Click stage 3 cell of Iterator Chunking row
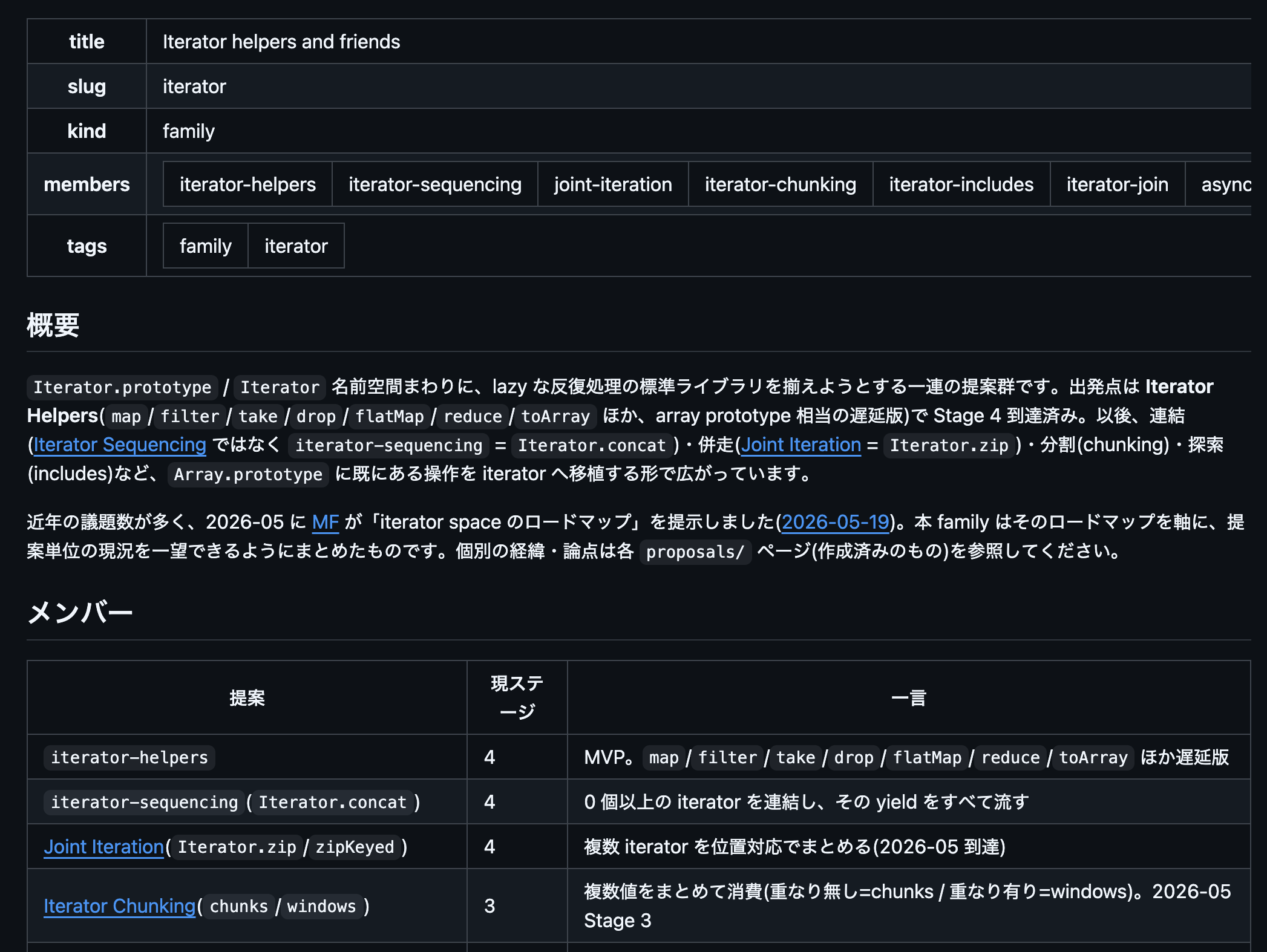The image size is (1267, 952). 517,905
